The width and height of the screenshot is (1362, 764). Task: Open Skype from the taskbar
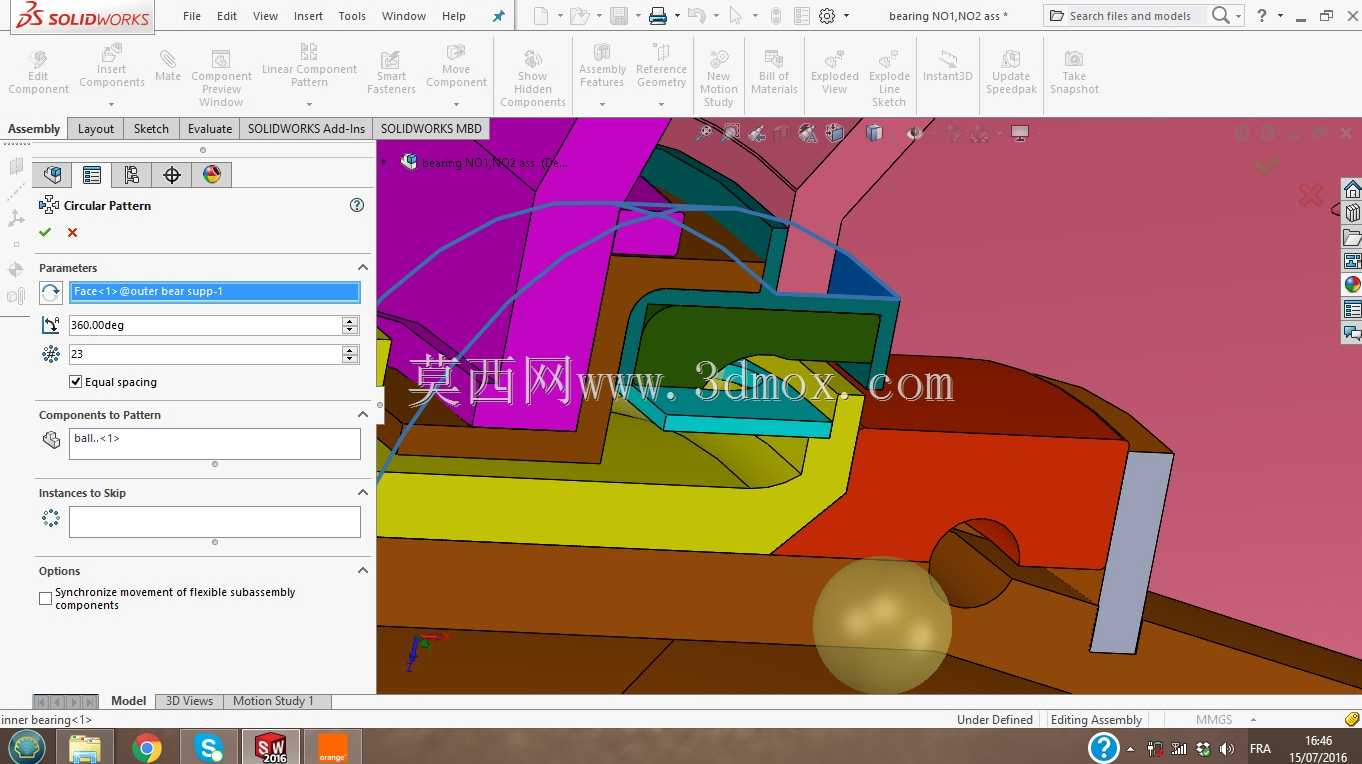(x=209, y=747)
